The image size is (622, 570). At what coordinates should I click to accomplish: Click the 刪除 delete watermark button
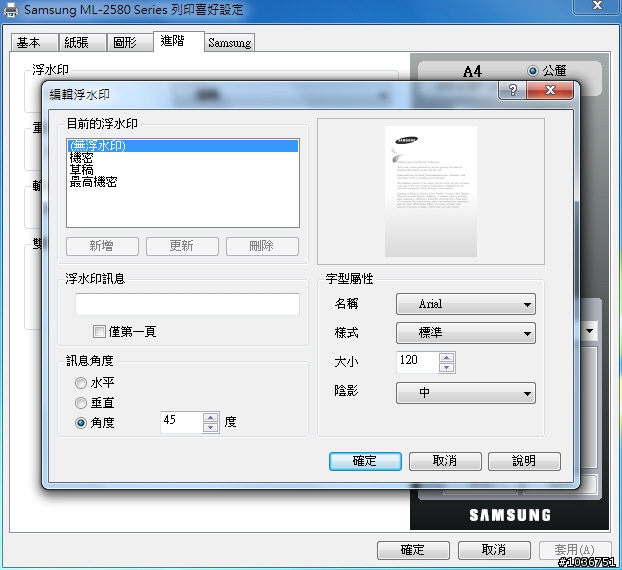[x=262, y=246]
